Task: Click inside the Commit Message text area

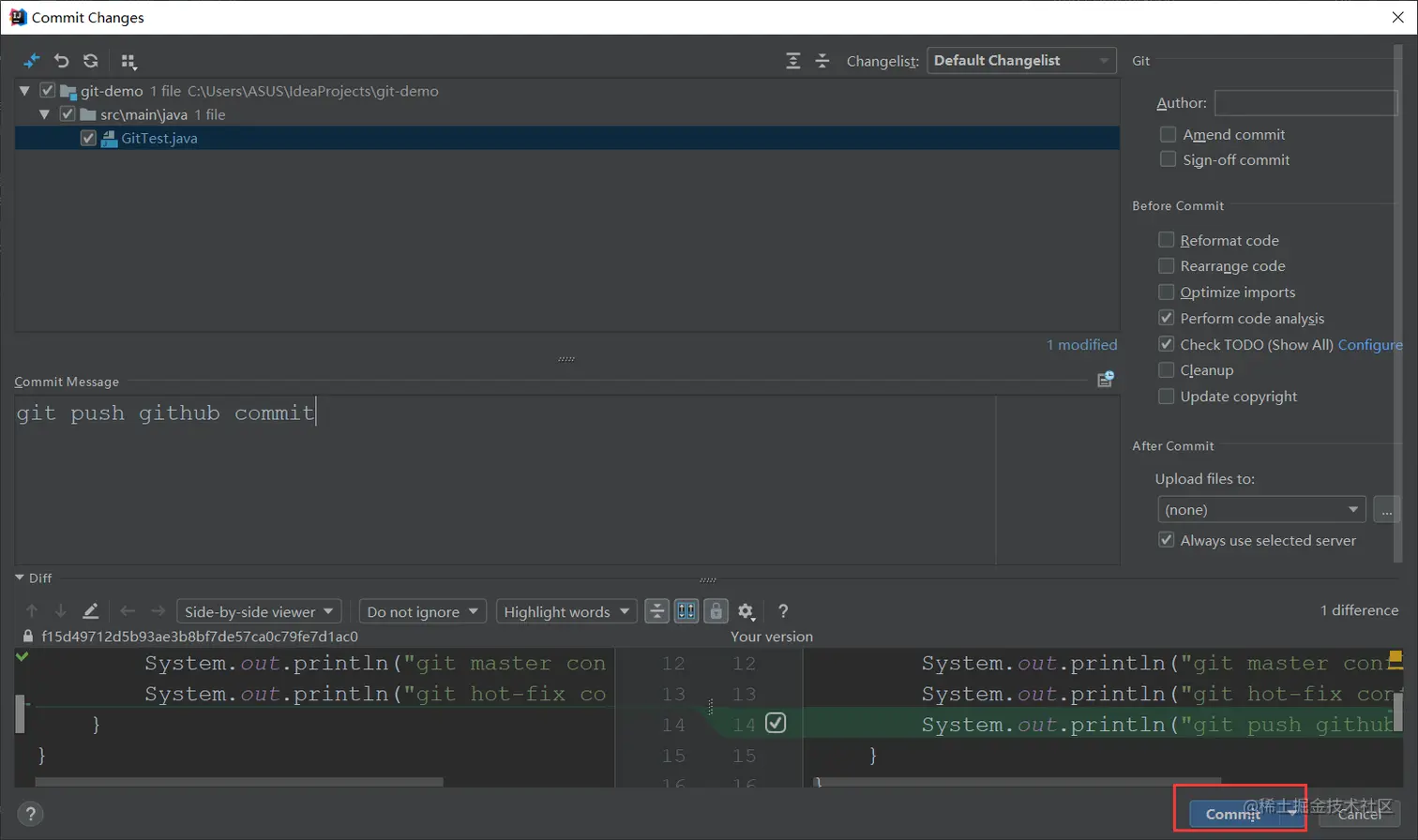Action: (x=567, y=479)
